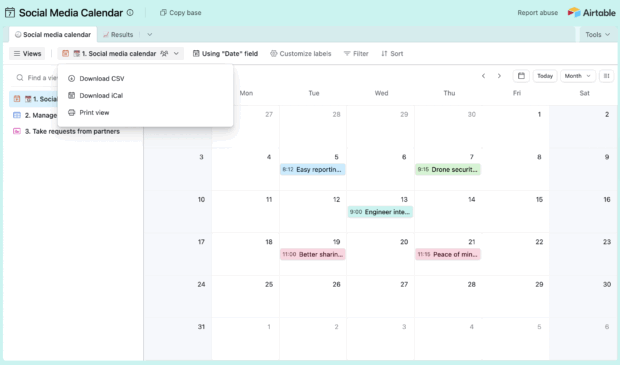Open the info icon next to base title
The image size is (620, 365).
130,13
